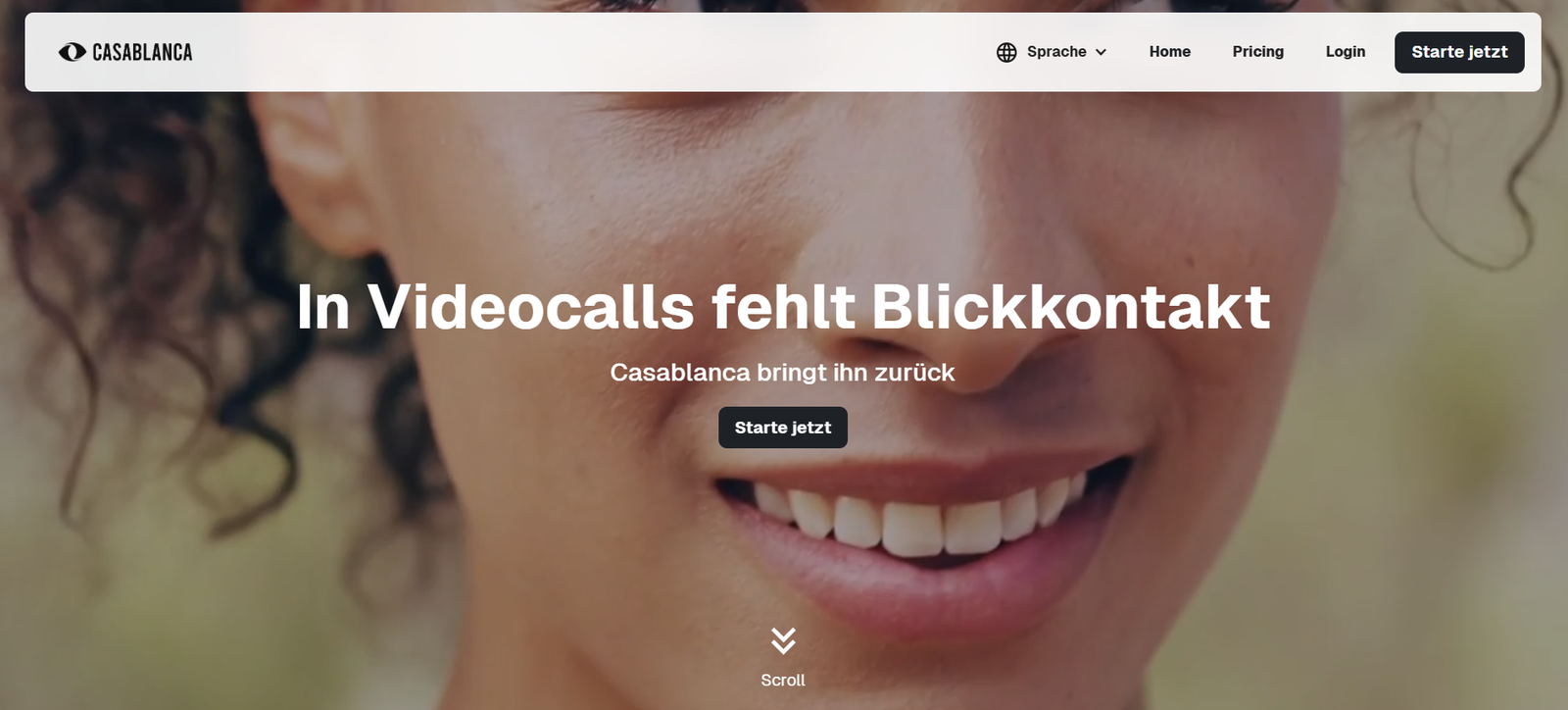The width and height of the screenshot is (1568, 710).
Task: Expand the chevron arrow beside Sprache
Action: click(x=1101, y=52)
